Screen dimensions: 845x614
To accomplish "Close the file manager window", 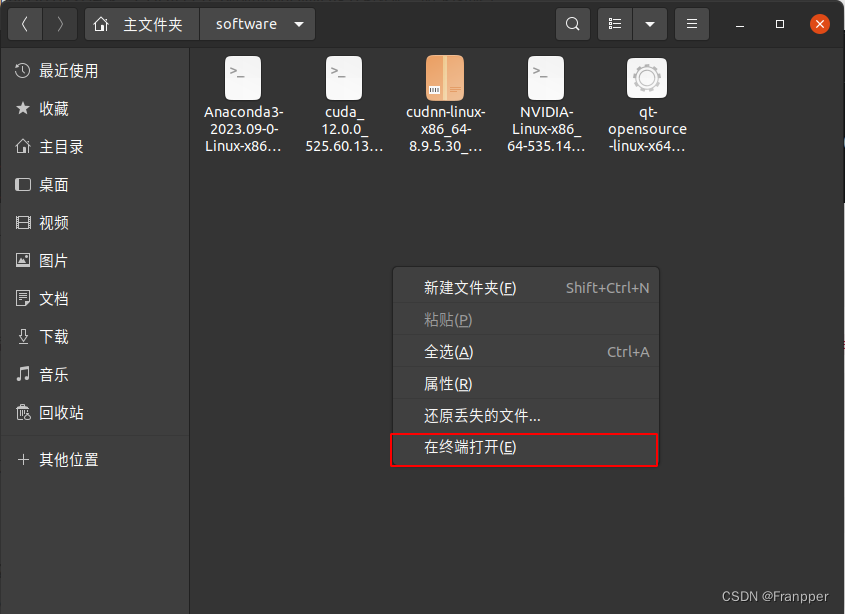I will tap(820, 24).
